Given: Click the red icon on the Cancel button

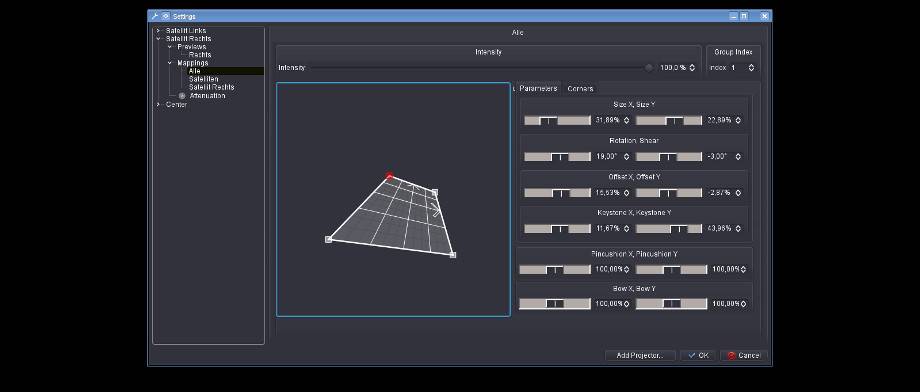Looking at the screenshot, I should (731, 356).
